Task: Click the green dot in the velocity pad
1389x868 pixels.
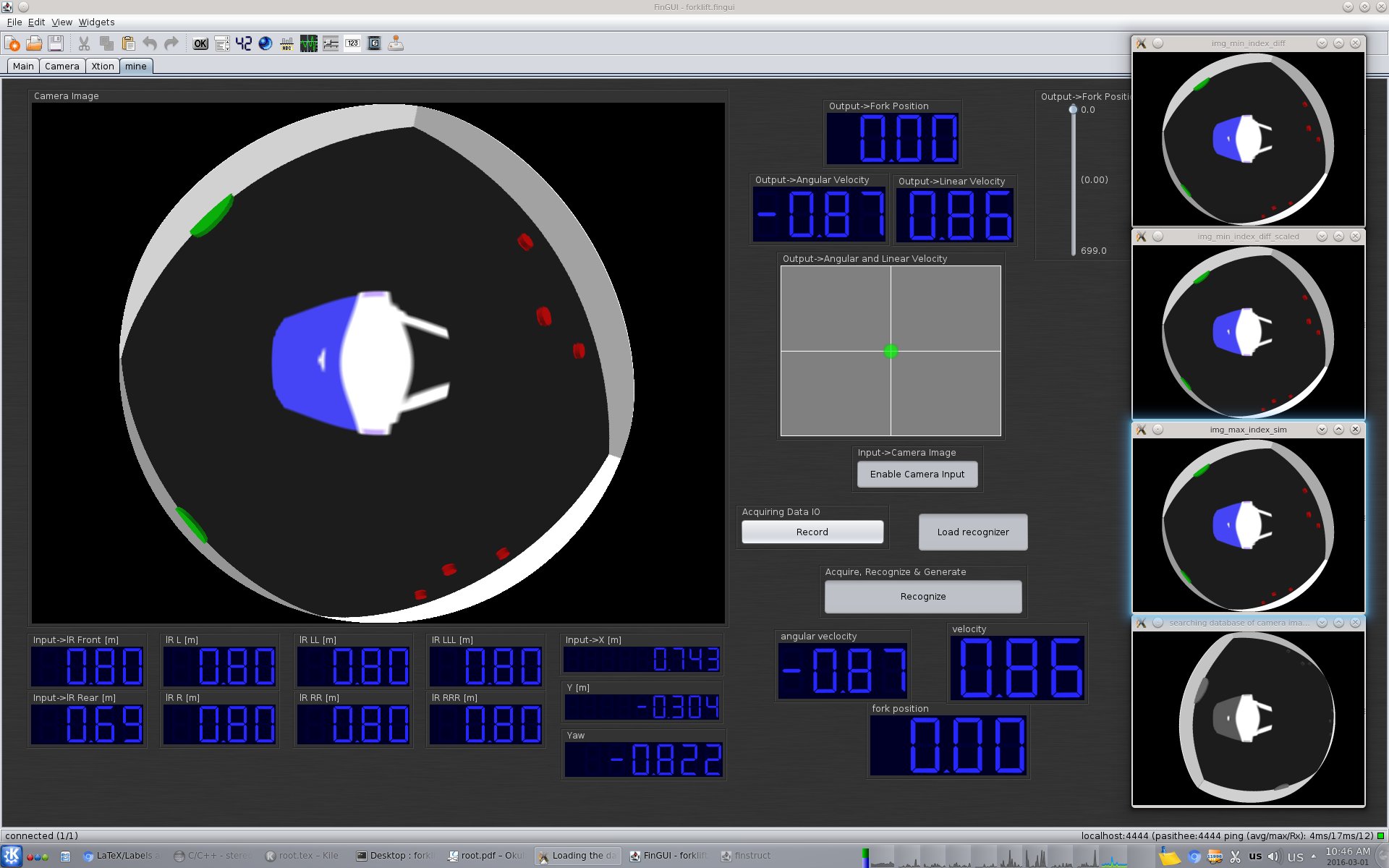Action: click(x=891, y=351)
